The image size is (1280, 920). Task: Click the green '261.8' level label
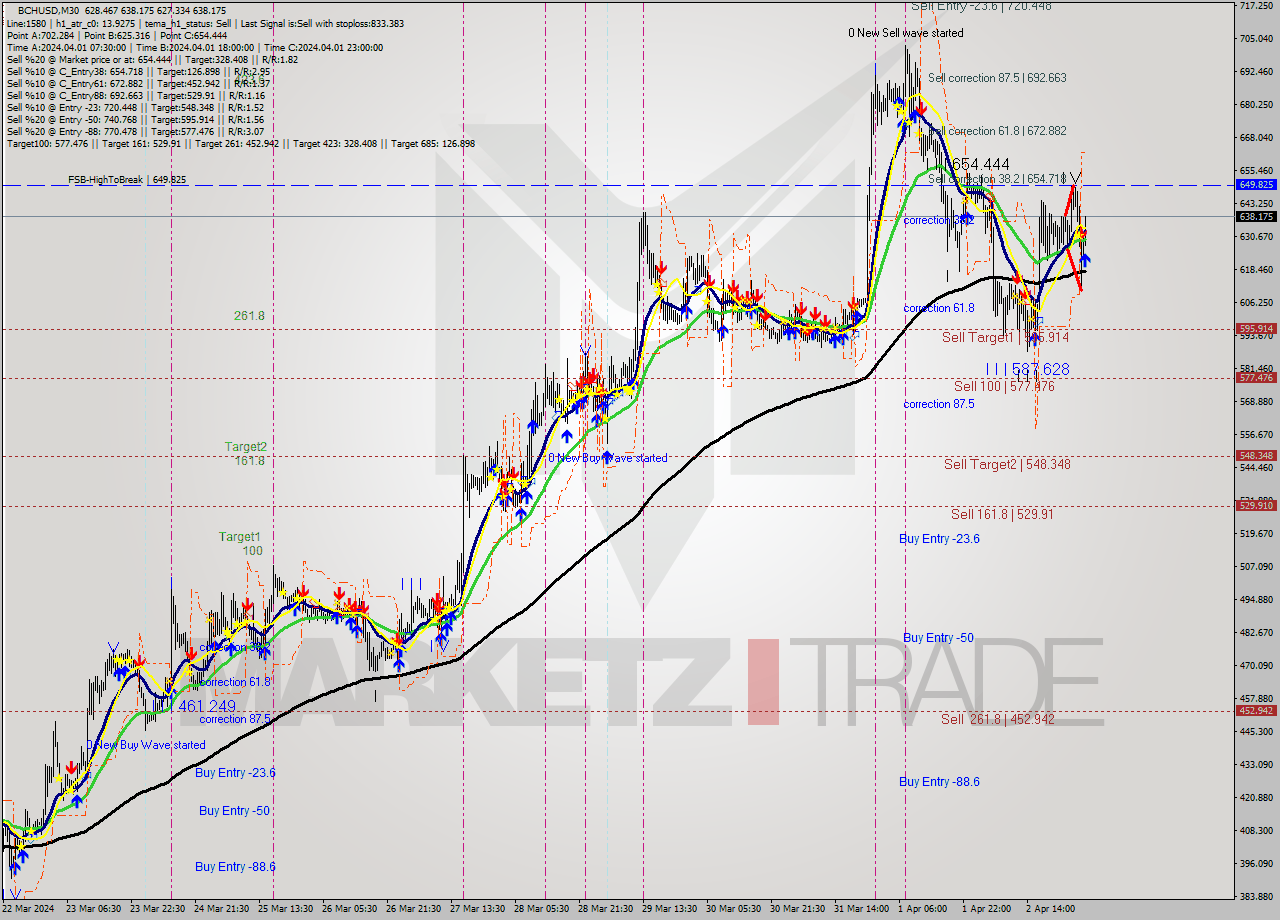(x=249, y=316)
